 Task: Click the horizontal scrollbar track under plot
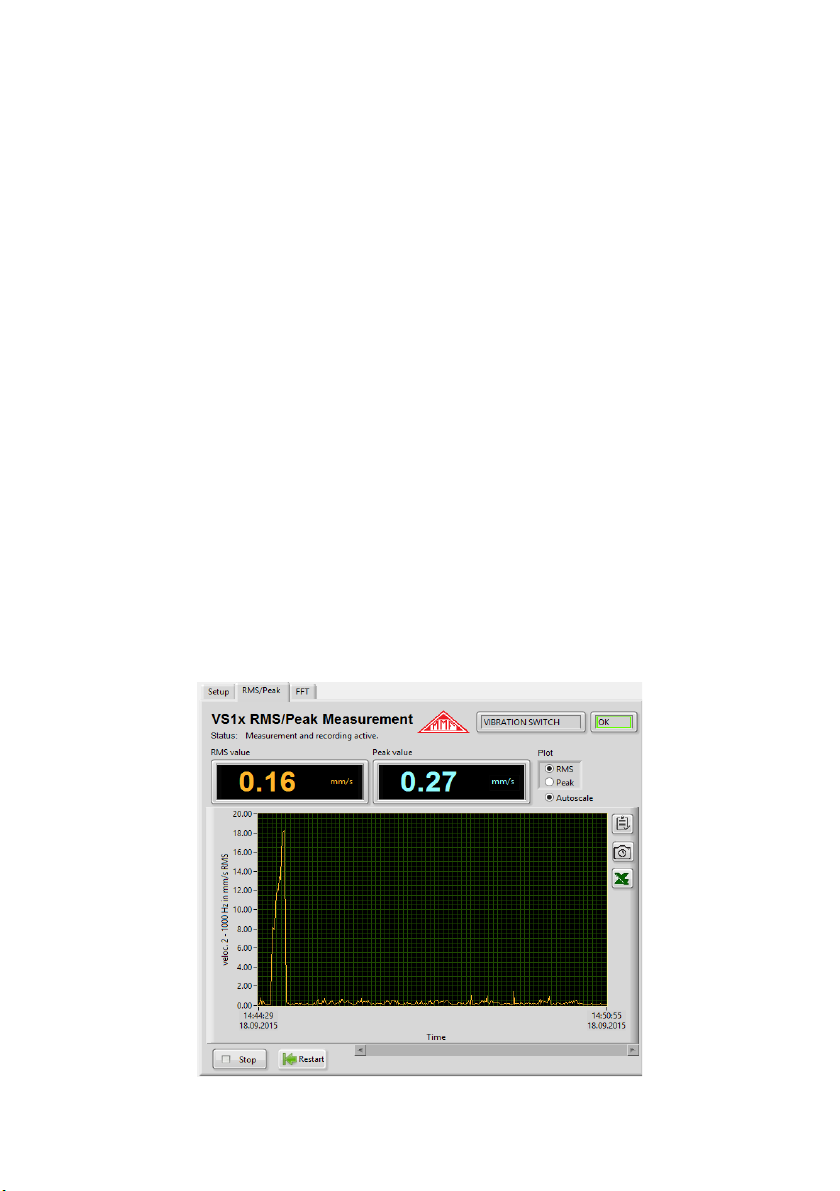click(497, 1050)
